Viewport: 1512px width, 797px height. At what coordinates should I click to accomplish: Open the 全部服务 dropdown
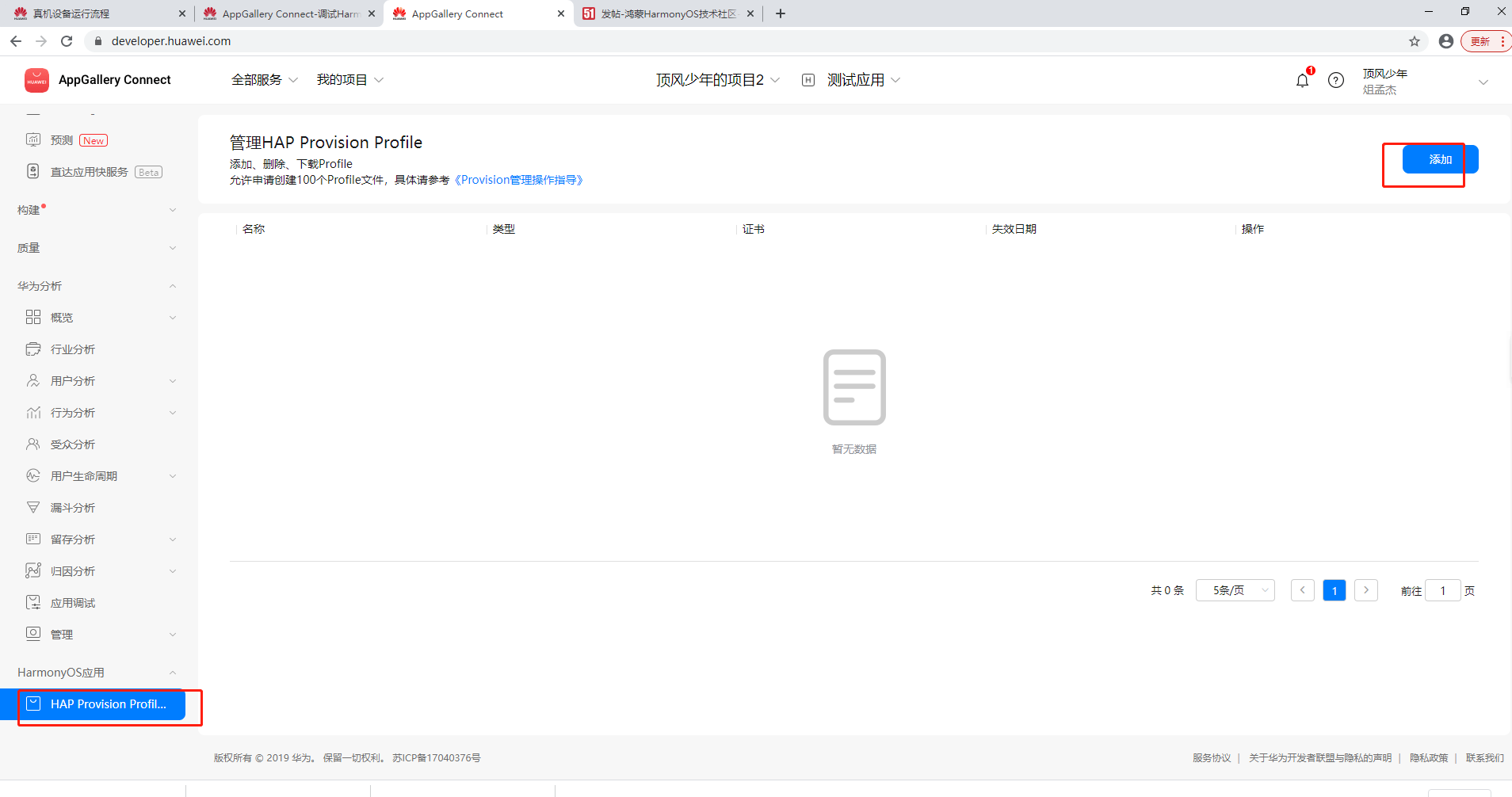pos(265,80)
